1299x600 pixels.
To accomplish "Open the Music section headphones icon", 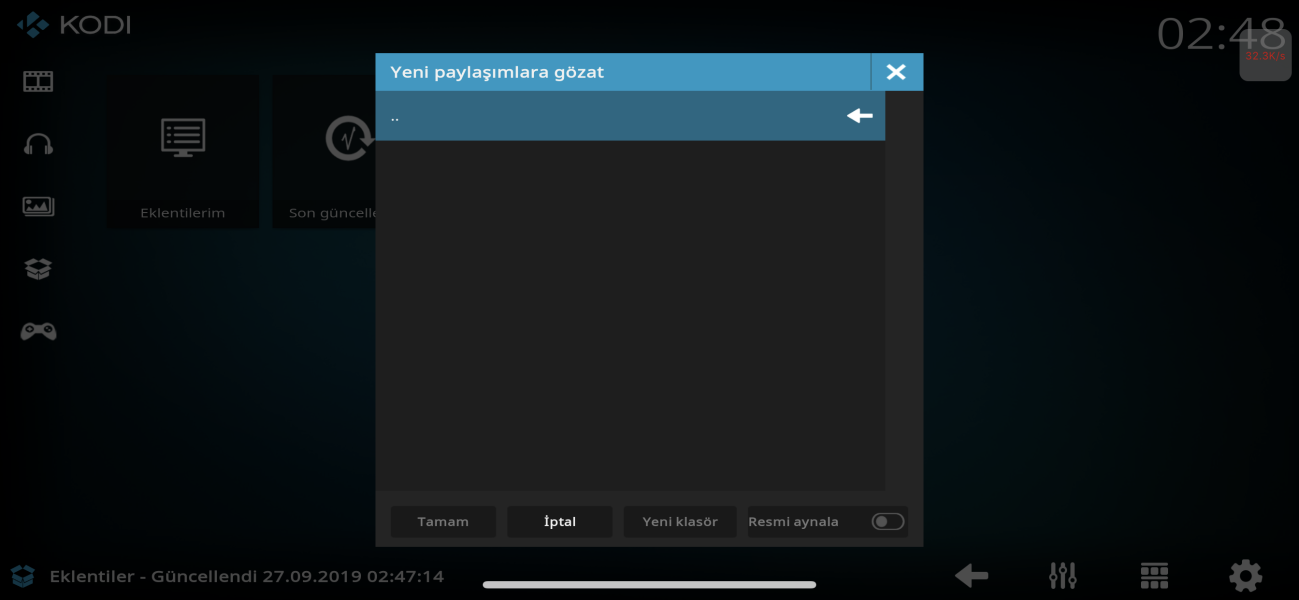I will click(x=38, y=144).
